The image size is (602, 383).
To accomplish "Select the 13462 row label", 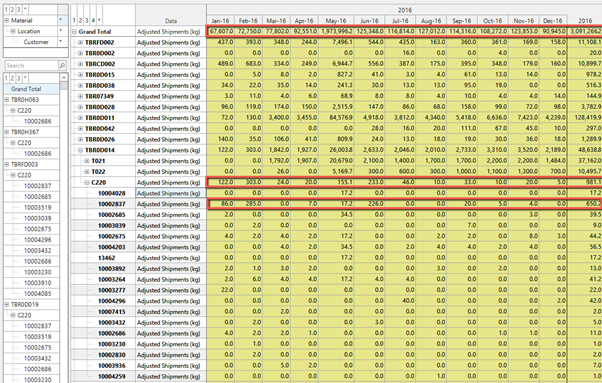I will tap(106, 258).
